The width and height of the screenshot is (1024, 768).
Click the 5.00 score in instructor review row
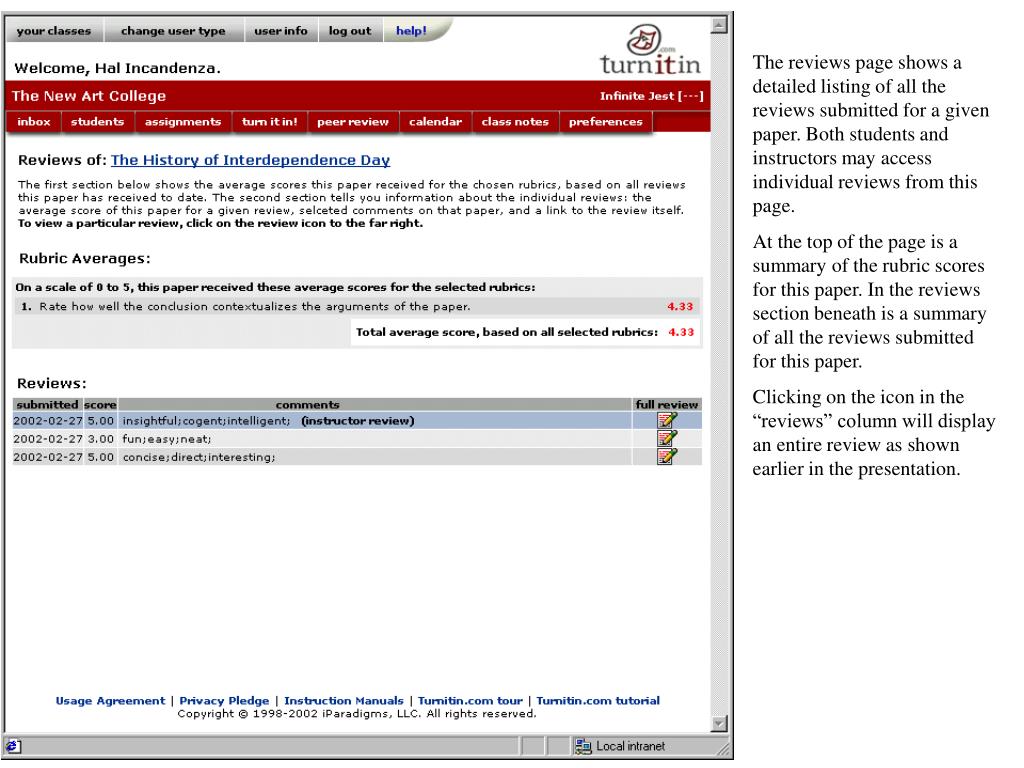pos(101,421)
